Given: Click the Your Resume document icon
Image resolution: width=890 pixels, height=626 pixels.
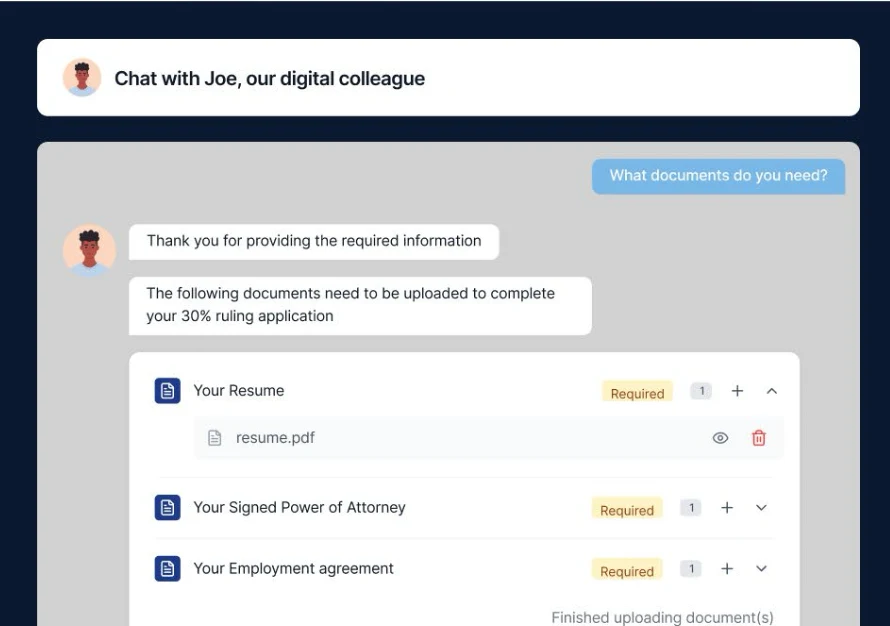Looking at the screenshot, I should coord(167,390).
